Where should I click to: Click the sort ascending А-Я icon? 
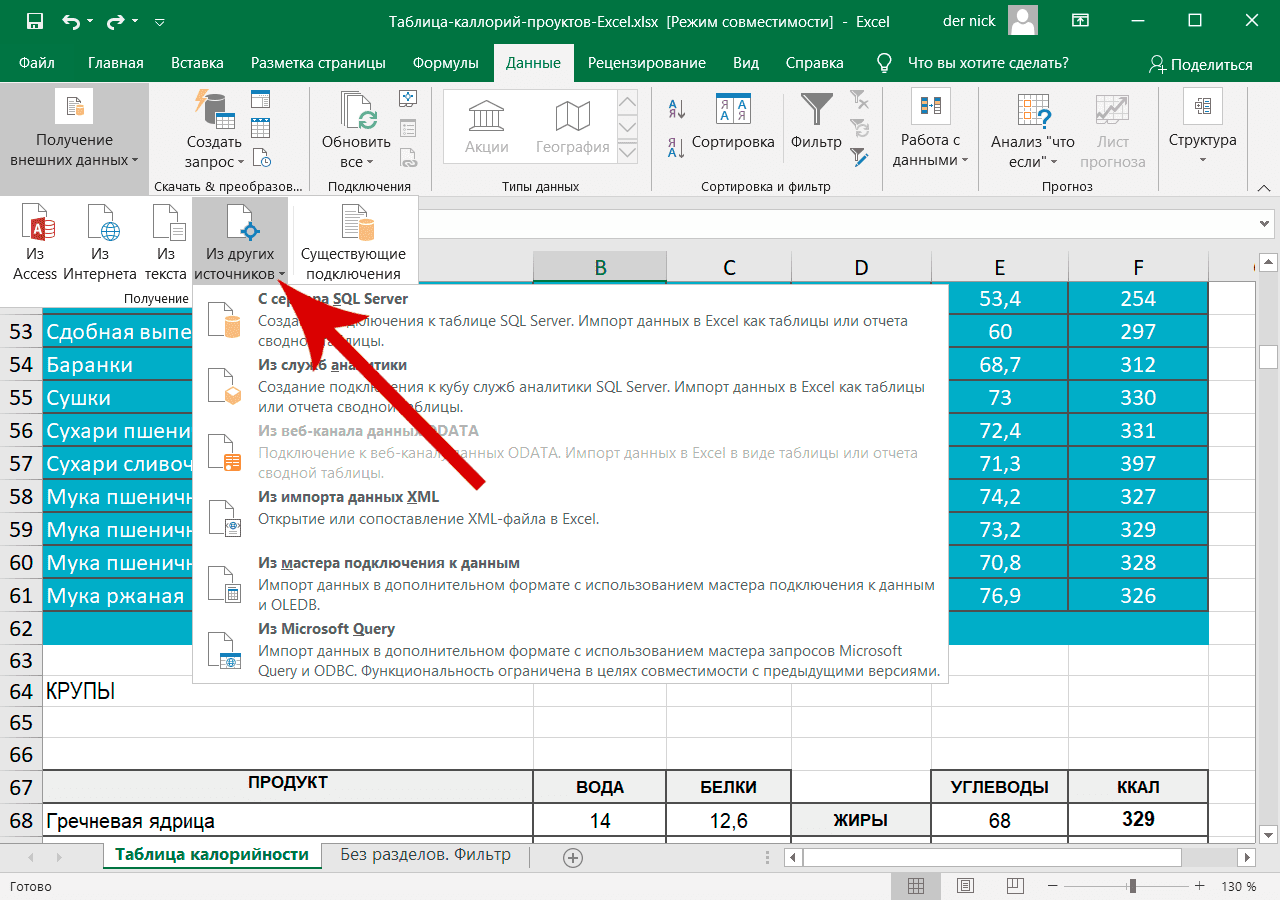(676, 109)
